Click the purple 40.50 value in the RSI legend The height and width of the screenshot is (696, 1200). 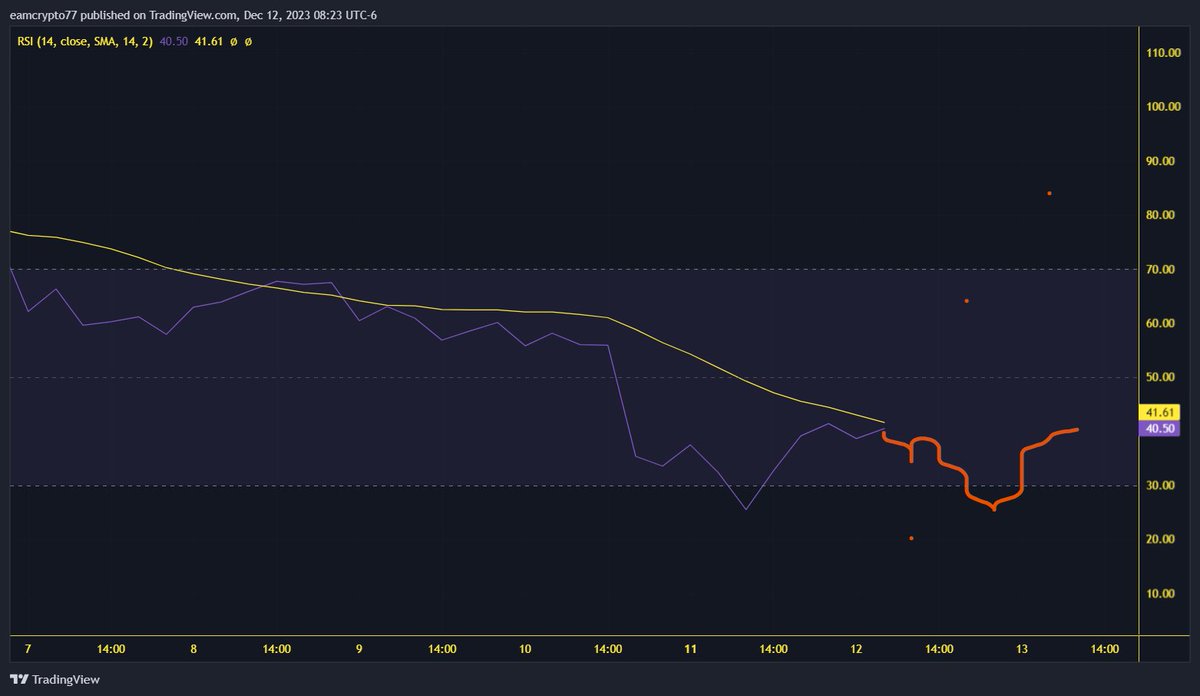(175, 42)
